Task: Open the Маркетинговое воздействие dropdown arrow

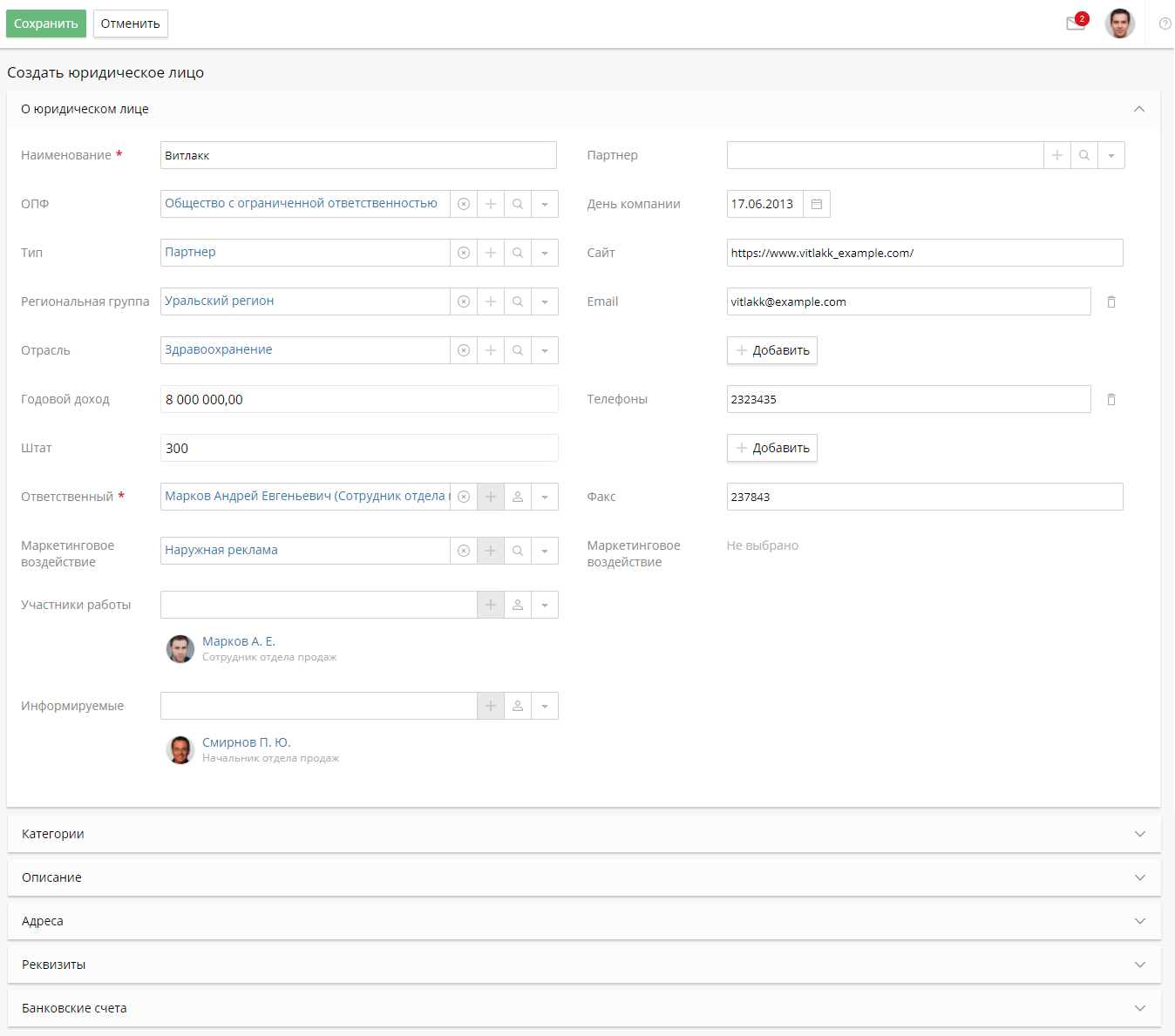Action: 545,551
